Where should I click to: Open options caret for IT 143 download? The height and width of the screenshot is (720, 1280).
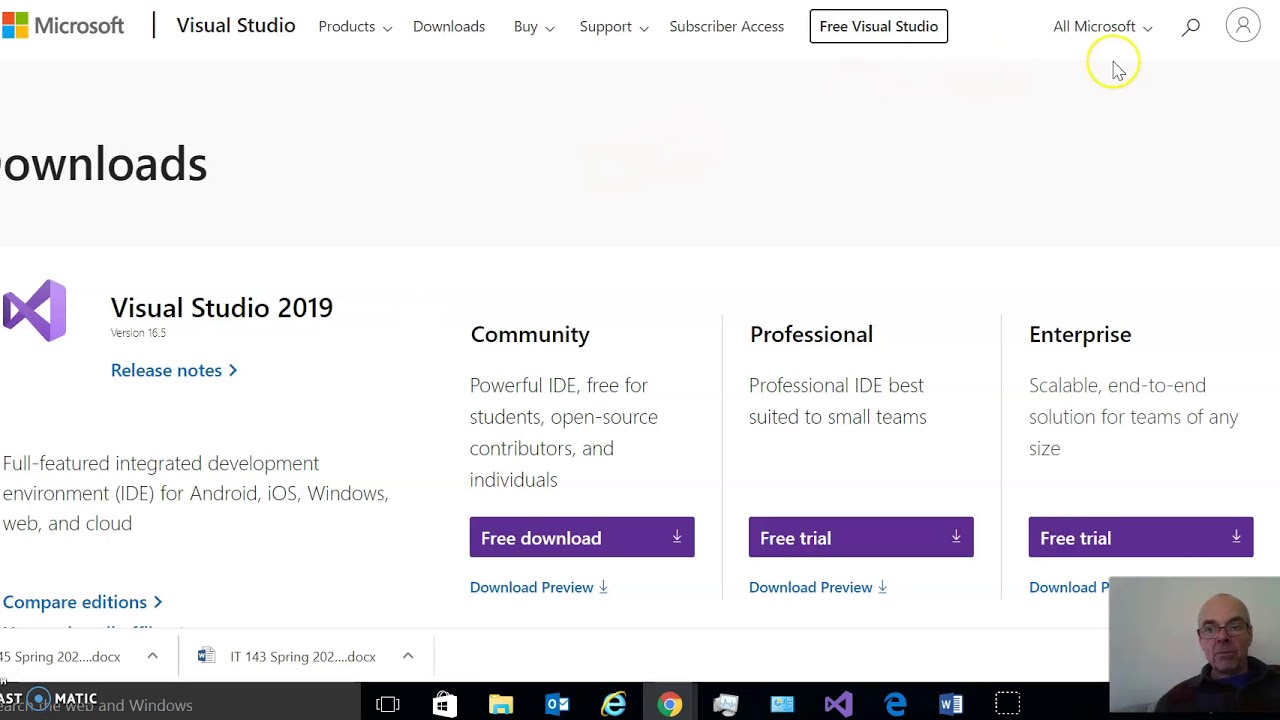click(x=408, y=656)
